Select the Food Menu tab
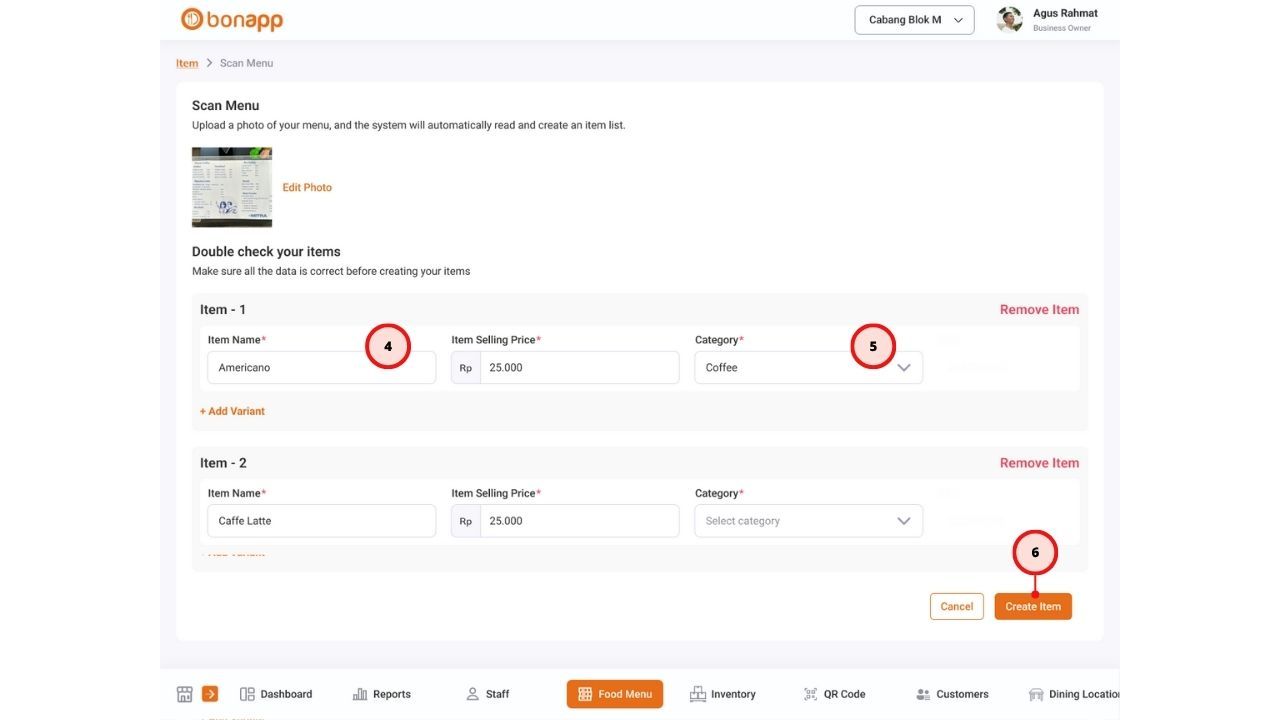Image resolution: width=1280 pixels, height=720 pixels. pos(614,694)
